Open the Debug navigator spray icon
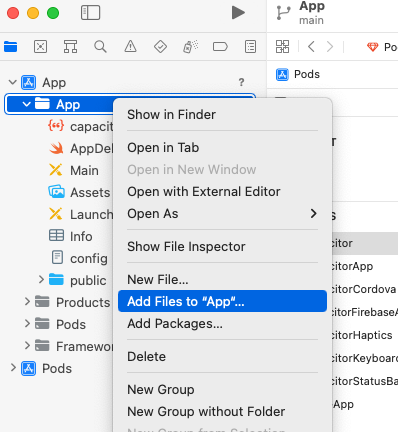Image resolution: width=398 pixels, height=432 pixels. tap(190, 47)
